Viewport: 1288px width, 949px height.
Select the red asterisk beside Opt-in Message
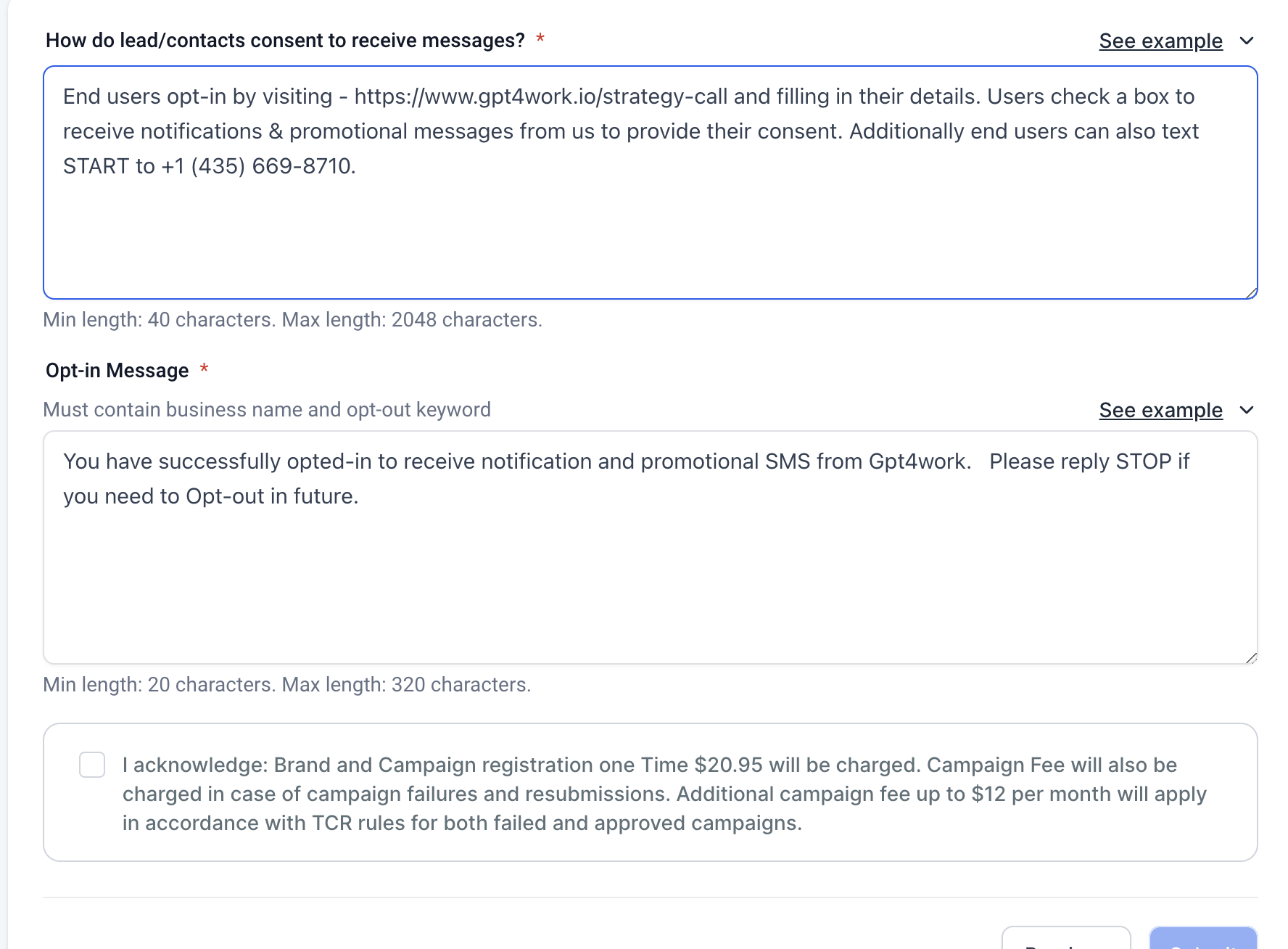pyautogui.click(x=205, y=370)
